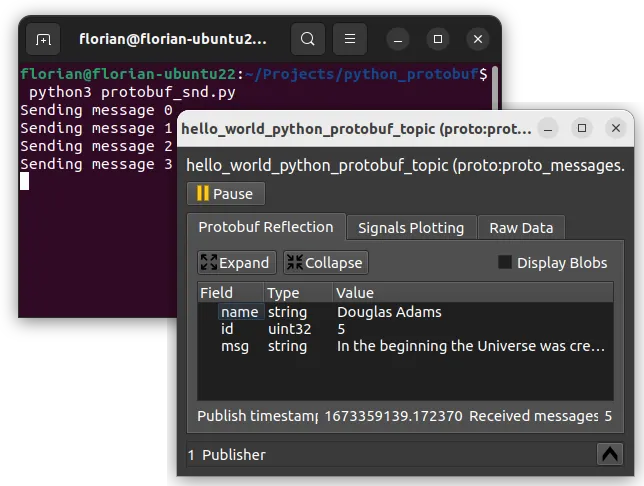Maximize the protobuf topic window
Image resolution: width=644 pixels, height=486 pixels.
coord(583,128)
